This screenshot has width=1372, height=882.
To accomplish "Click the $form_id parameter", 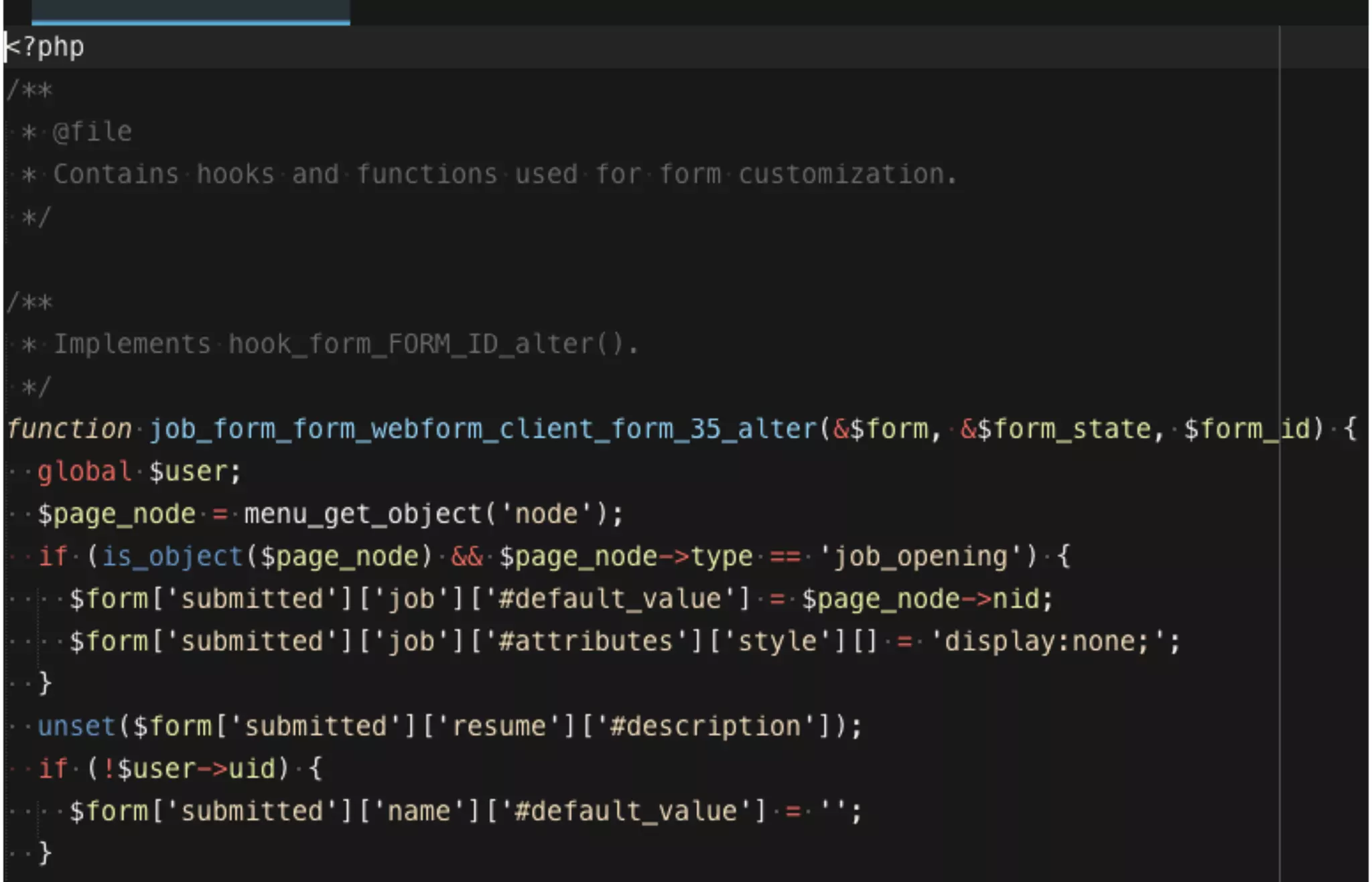I will point(1246,429).
